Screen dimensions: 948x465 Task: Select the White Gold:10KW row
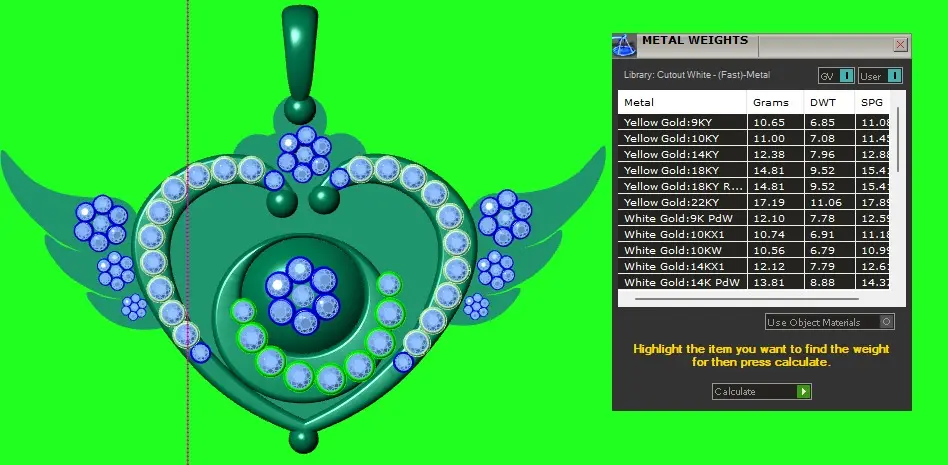[x=753, y=250]
